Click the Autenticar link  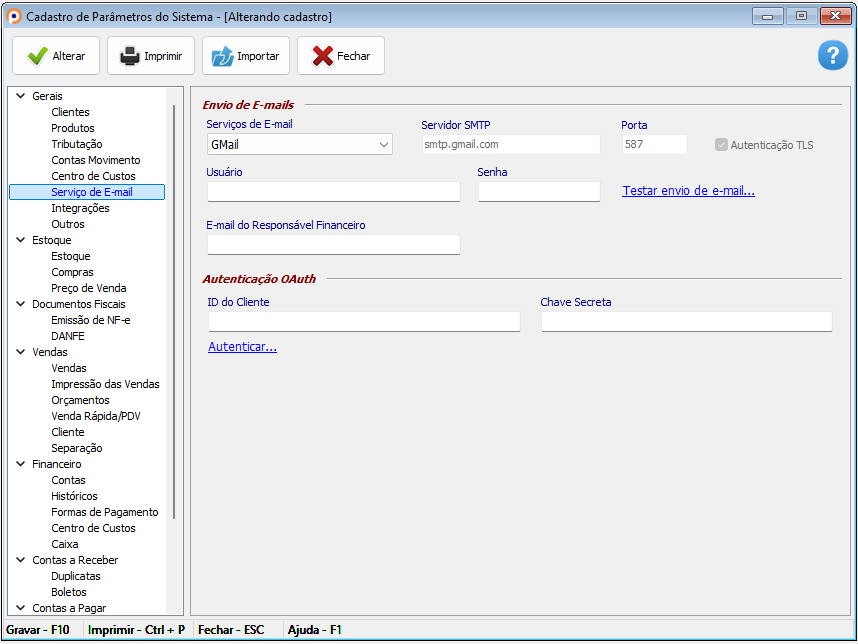(x=242, y=347)
